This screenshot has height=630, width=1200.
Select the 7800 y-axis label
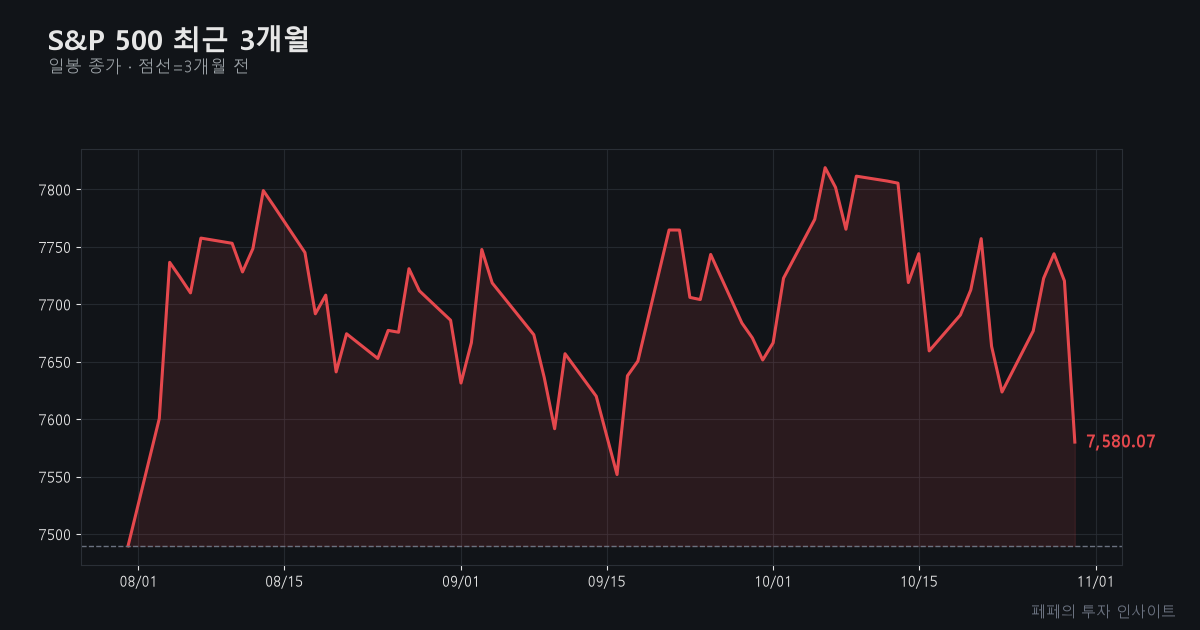[x=54, y=190]
